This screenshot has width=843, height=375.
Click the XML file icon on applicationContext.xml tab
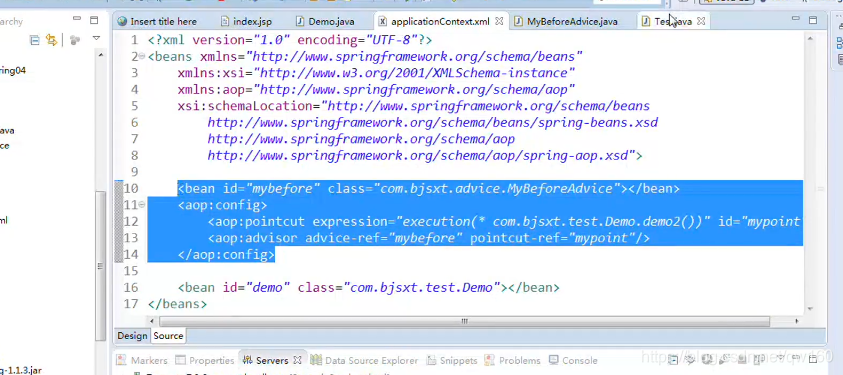click(383, 21)
